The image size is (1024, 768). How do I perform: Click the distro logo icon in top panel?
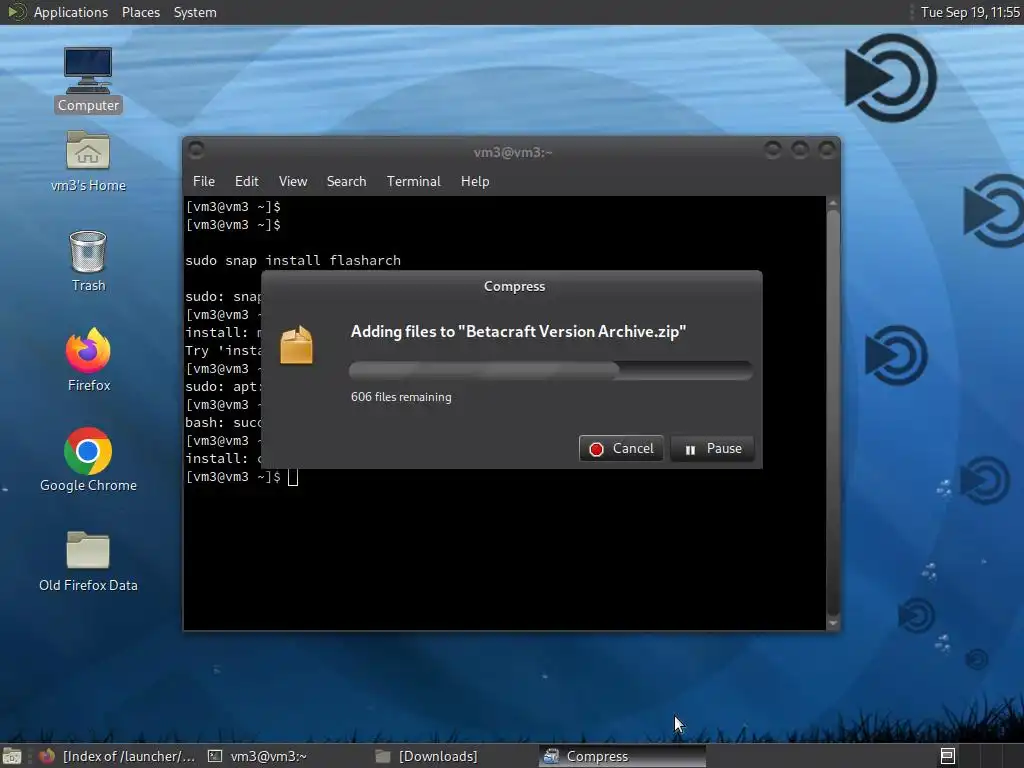pos(16,12)
